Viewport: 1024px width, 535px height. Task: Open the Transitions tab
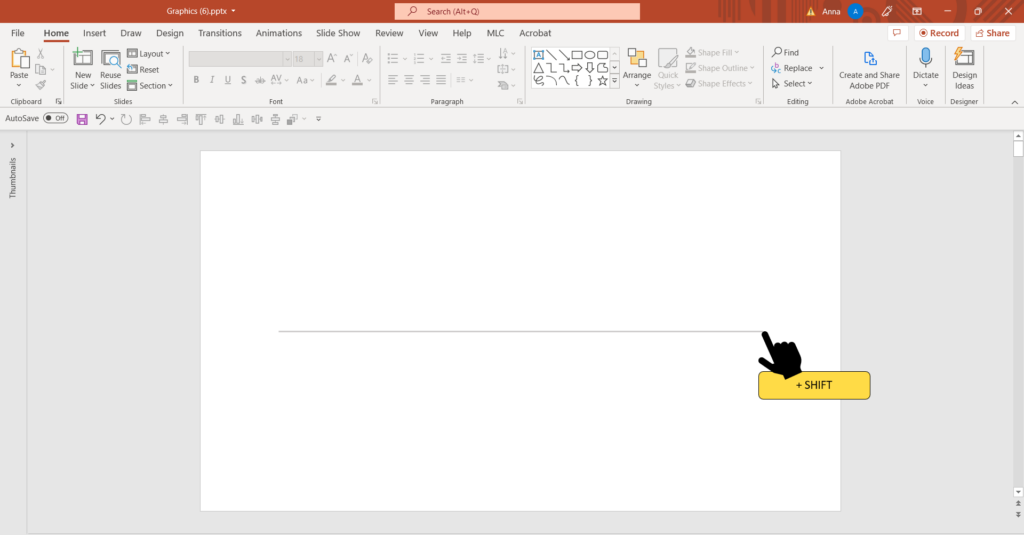219,33
